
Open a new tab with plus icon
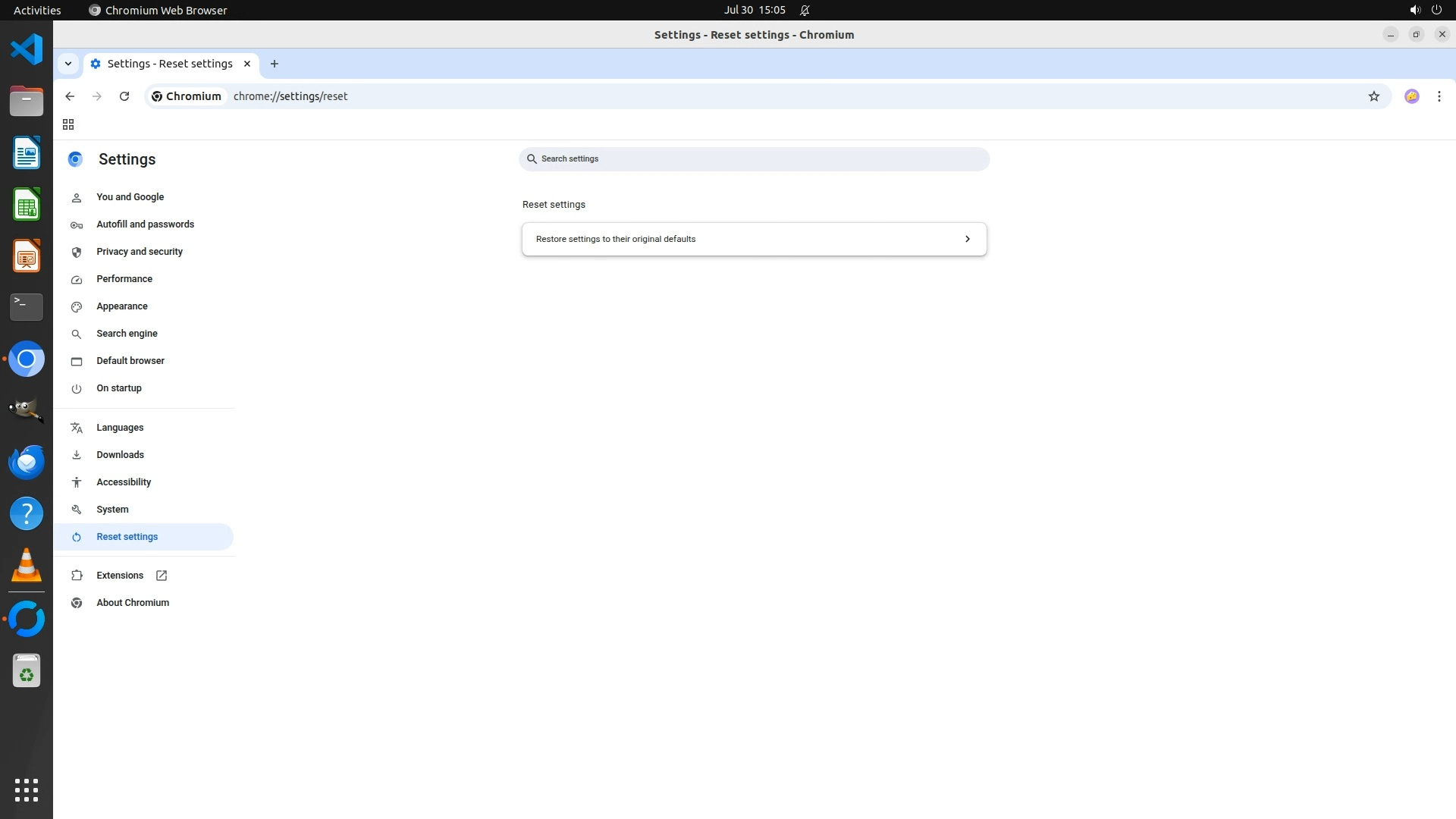[275, 64]
